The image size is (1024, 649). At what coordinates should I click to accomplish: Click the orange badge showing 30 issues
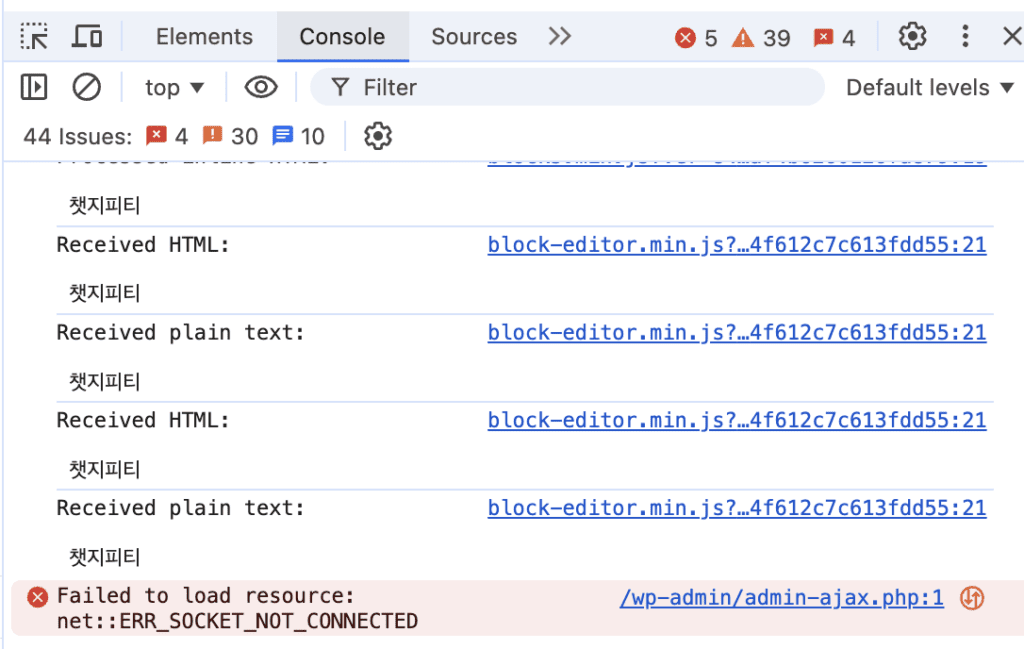click(230, 136)
